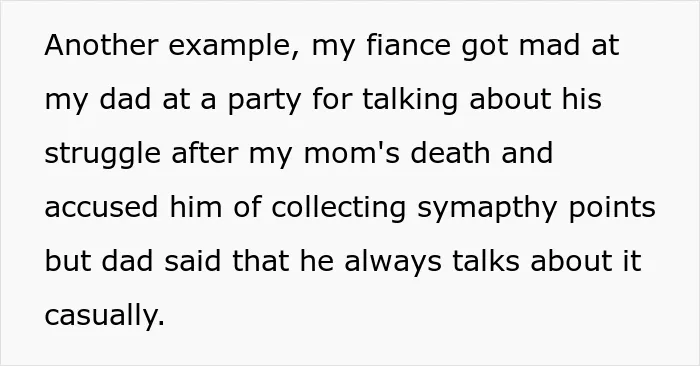Screen dimensions: 700x366
Task: Click the word "always" in fifth line
Action: pyautogui.click(x=393, y=263)
